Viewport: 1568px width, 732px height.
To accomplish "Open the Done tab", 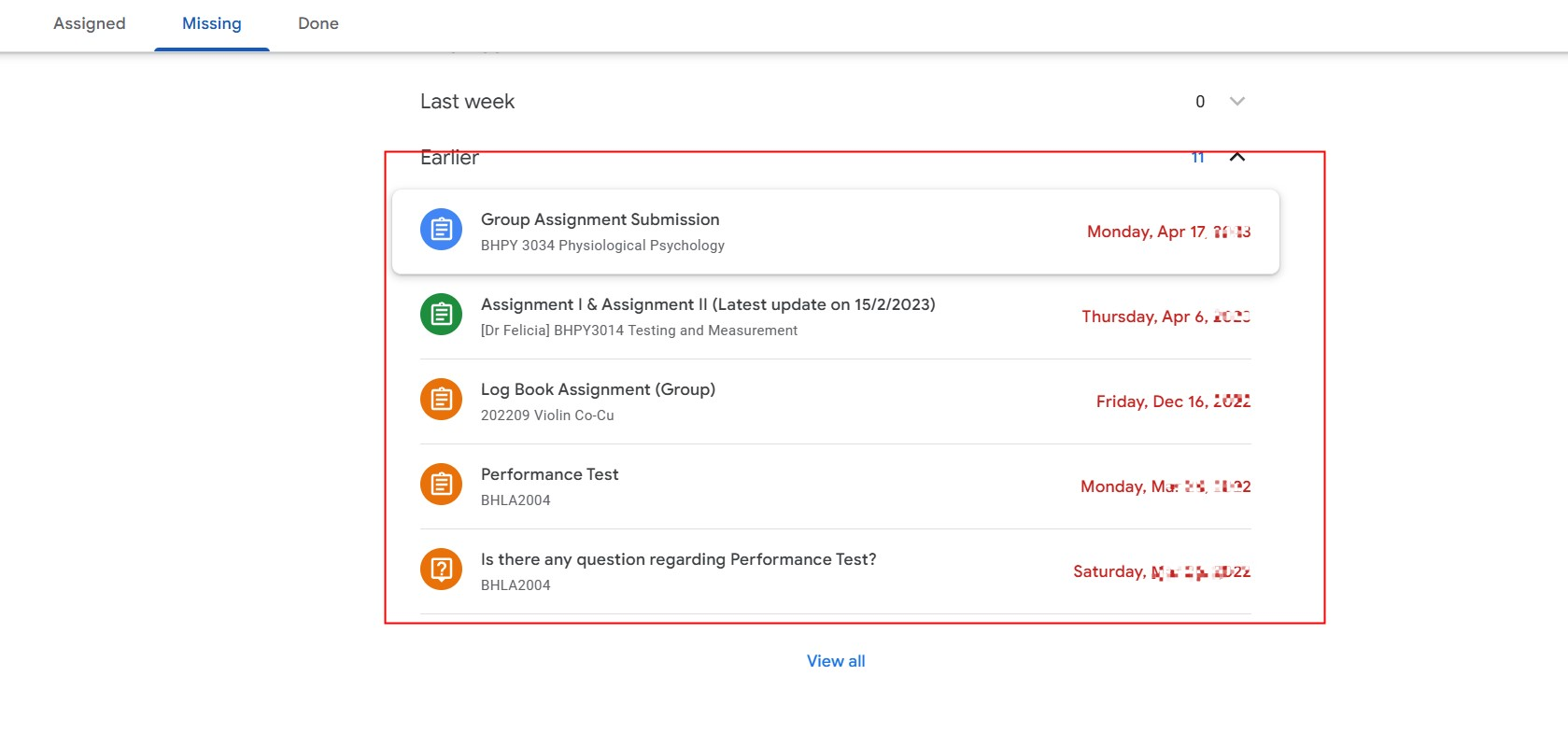I will (x=318, y=23).
